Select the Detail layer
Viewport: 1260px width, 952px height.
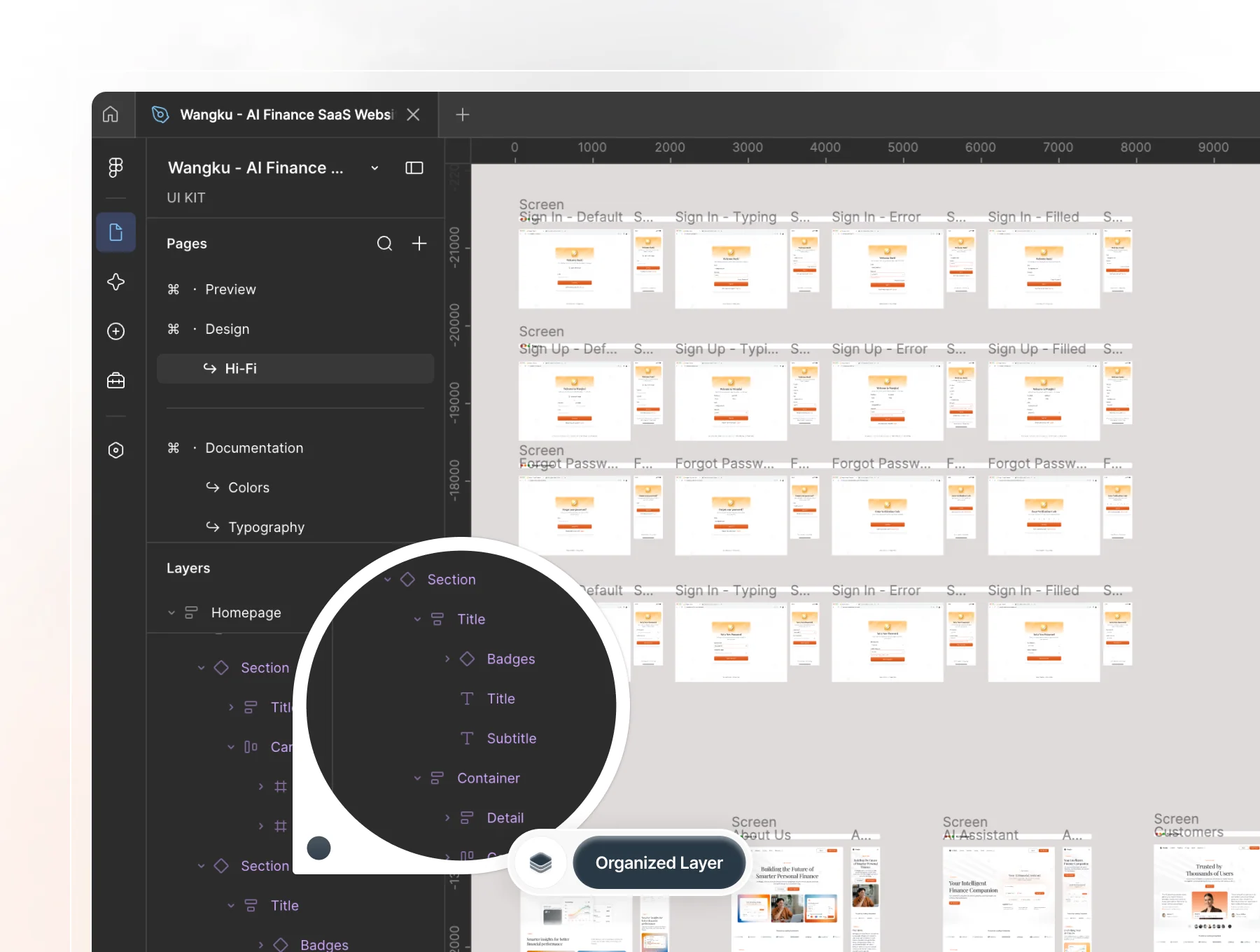505,818
